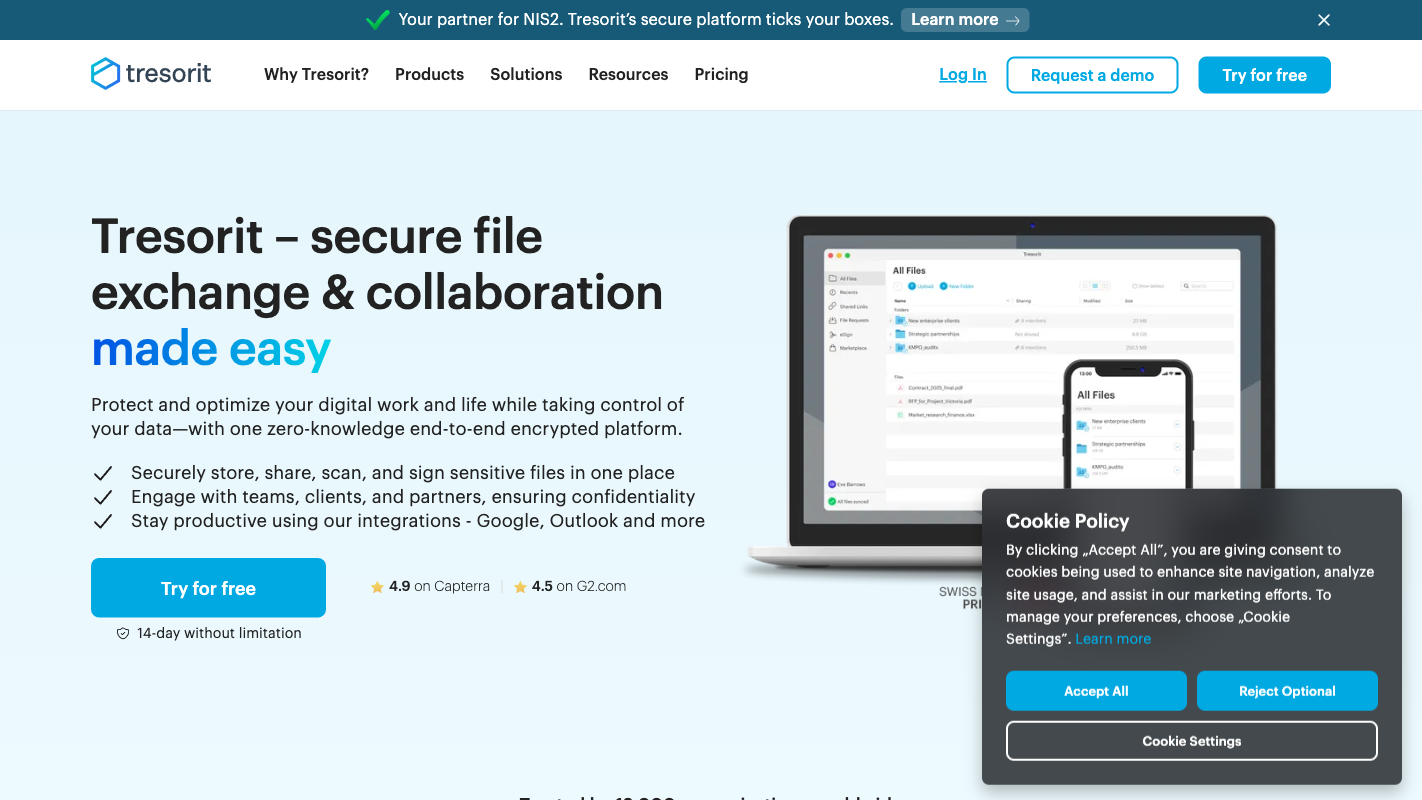The height and width of the screenshot is (800, 1422).
Task: Click the Reject Optional cookies button
Action: coord(1287,691)
